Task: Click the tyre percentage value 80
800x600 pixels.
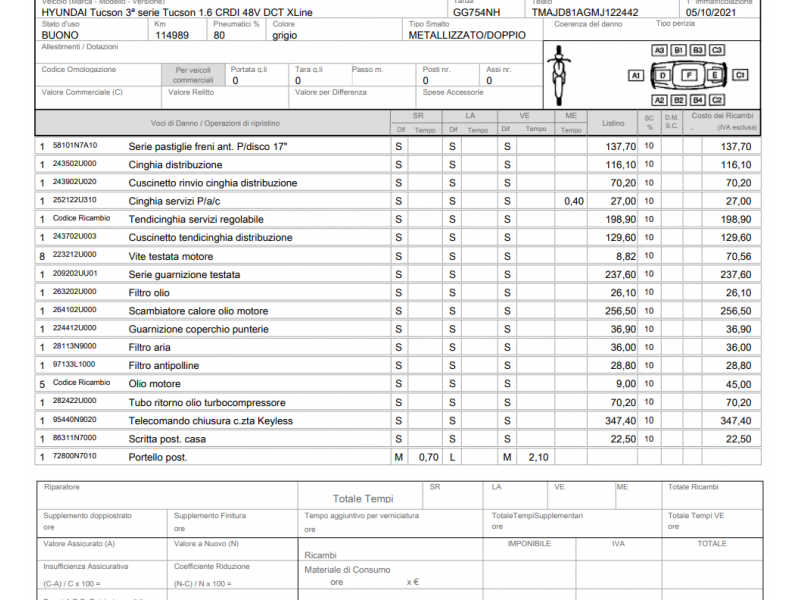Action: pyautogui.click(x=219, y=35)
